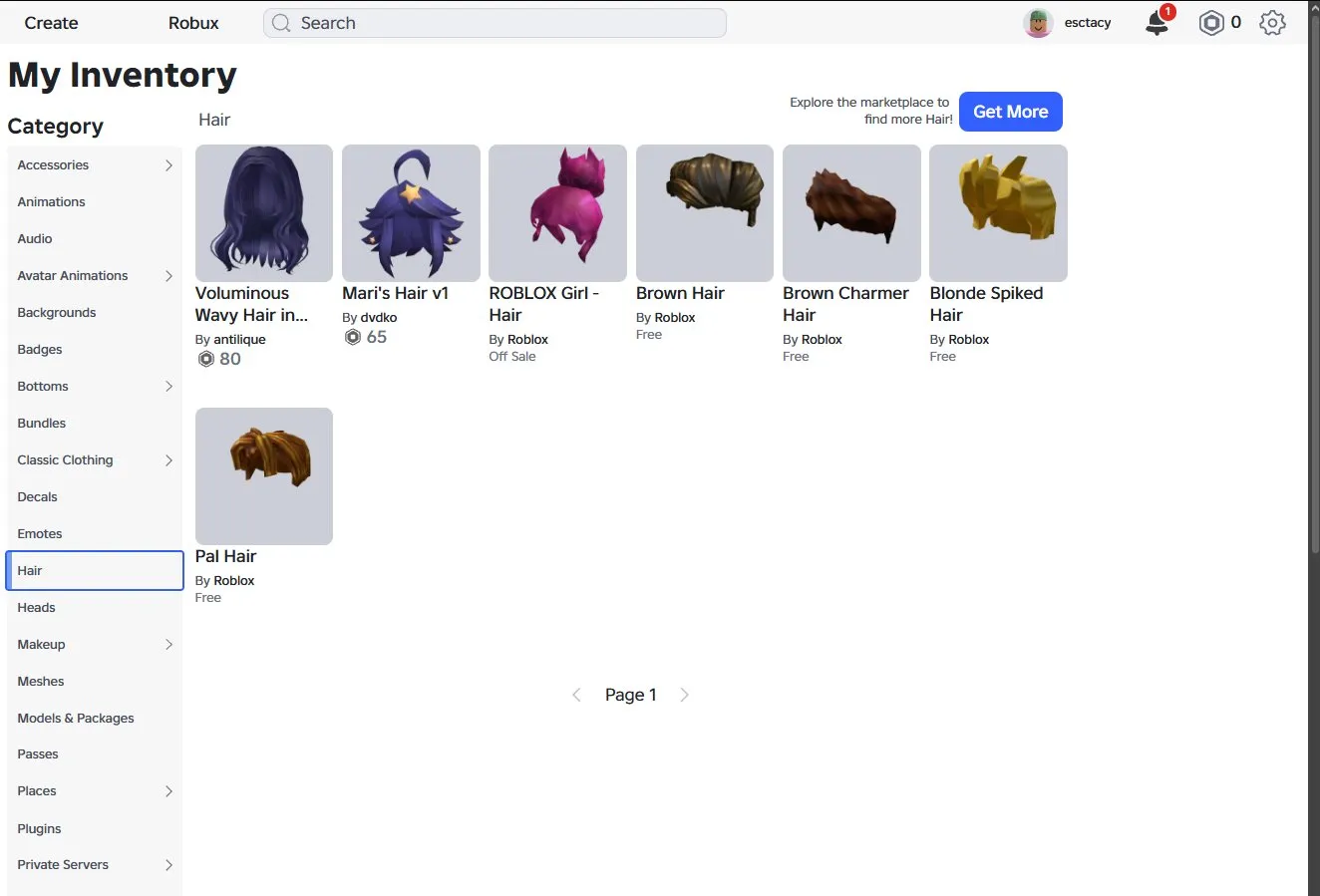Expand the Places category chevron
Image resolution: width=1320 pixels, height=896 pixels.
(168, 791)
